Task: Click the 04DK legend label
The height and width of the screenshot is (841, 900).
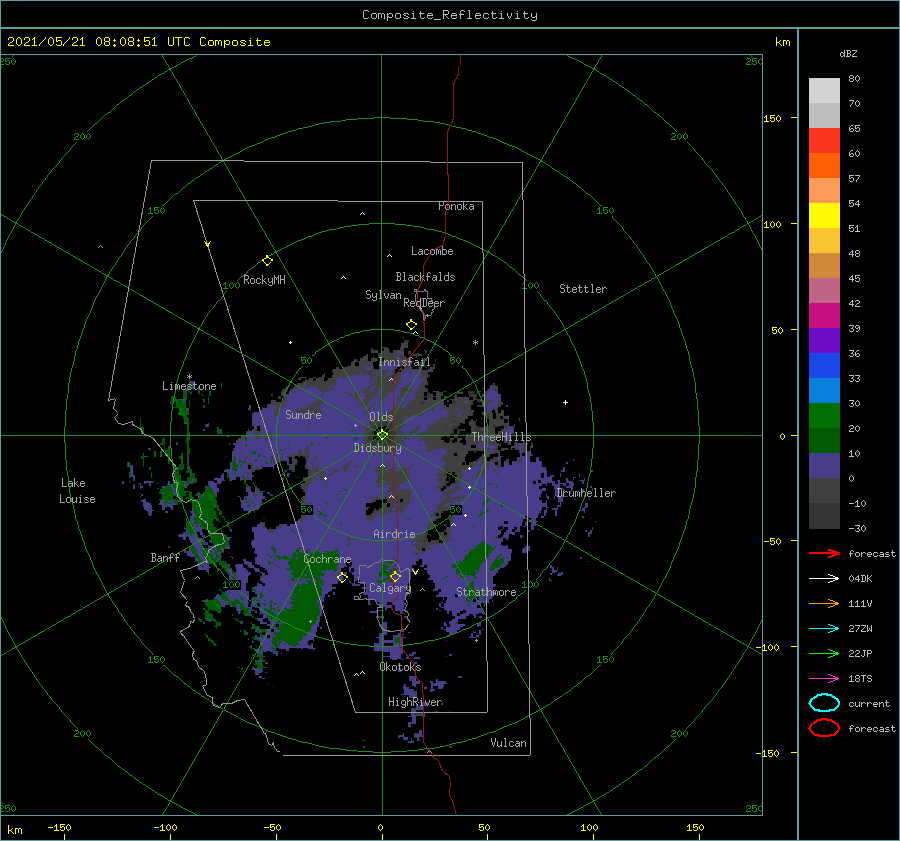Action: [860, 578]
